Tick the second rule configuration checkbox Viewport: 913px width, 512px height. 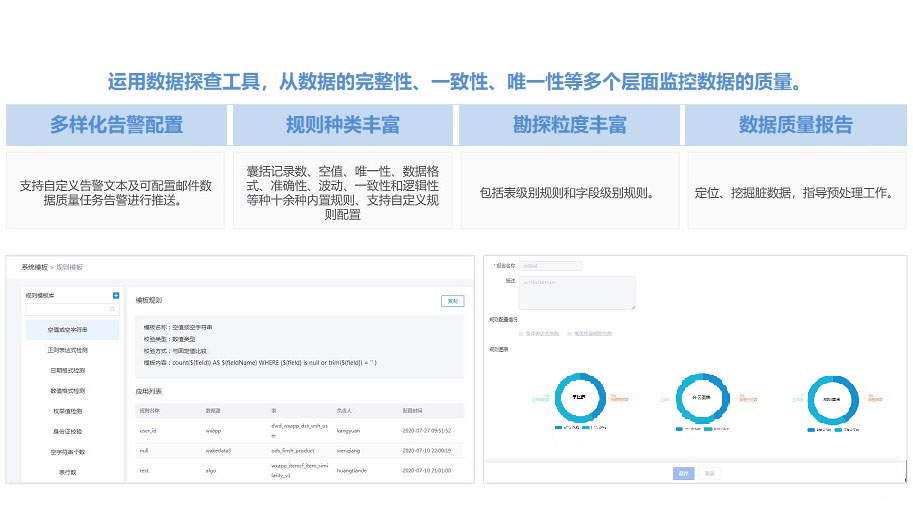click(x=567, y=333)
